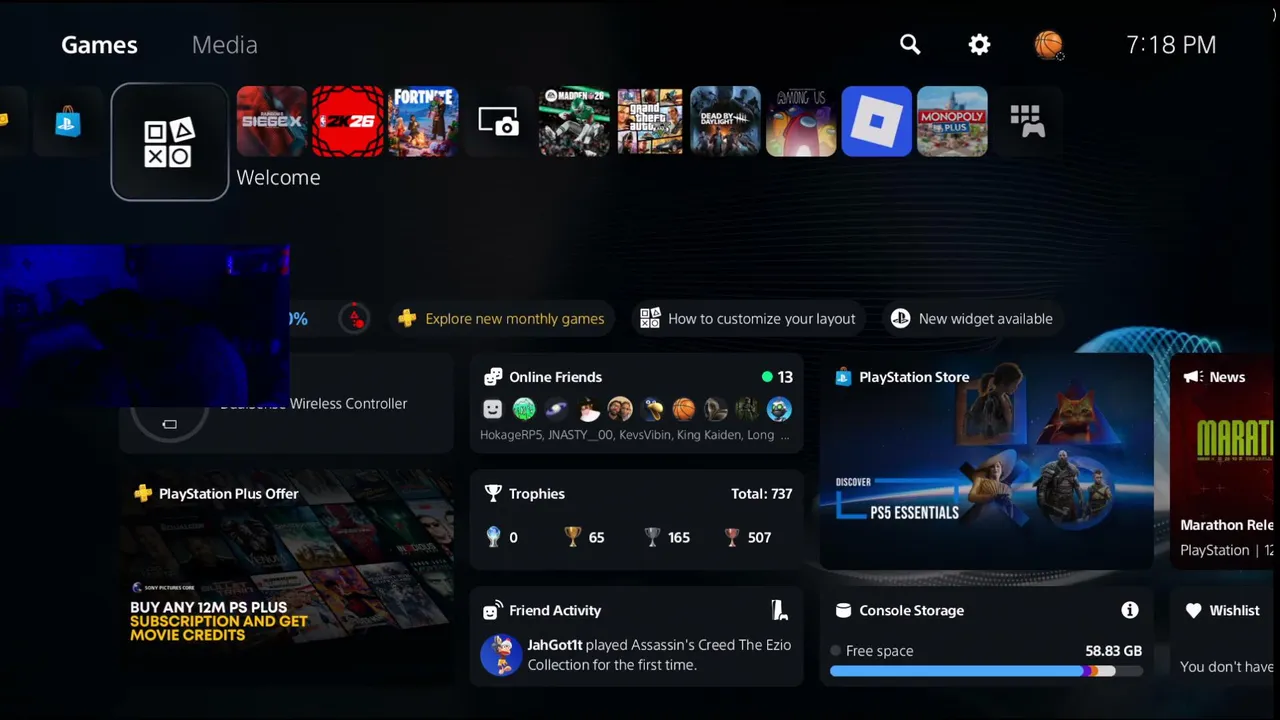Select the icon right of Friend Activity

[x=780, y=611]
